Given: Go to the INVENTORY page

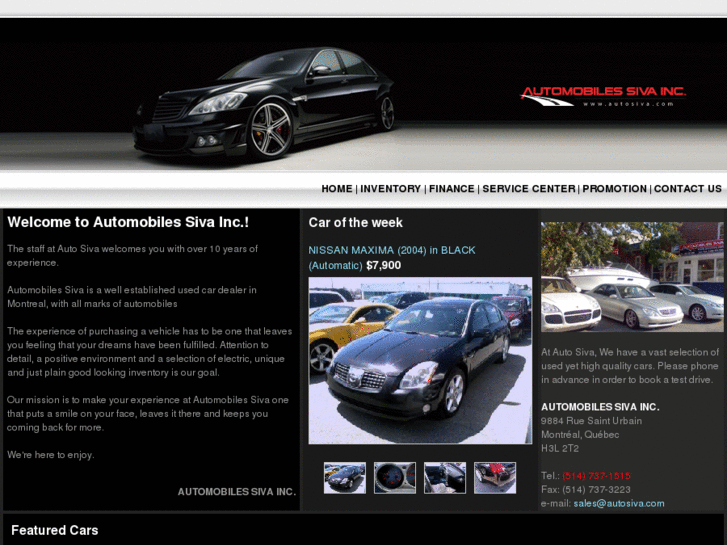Looking at the screenshot, I should [x=390, y=189].
